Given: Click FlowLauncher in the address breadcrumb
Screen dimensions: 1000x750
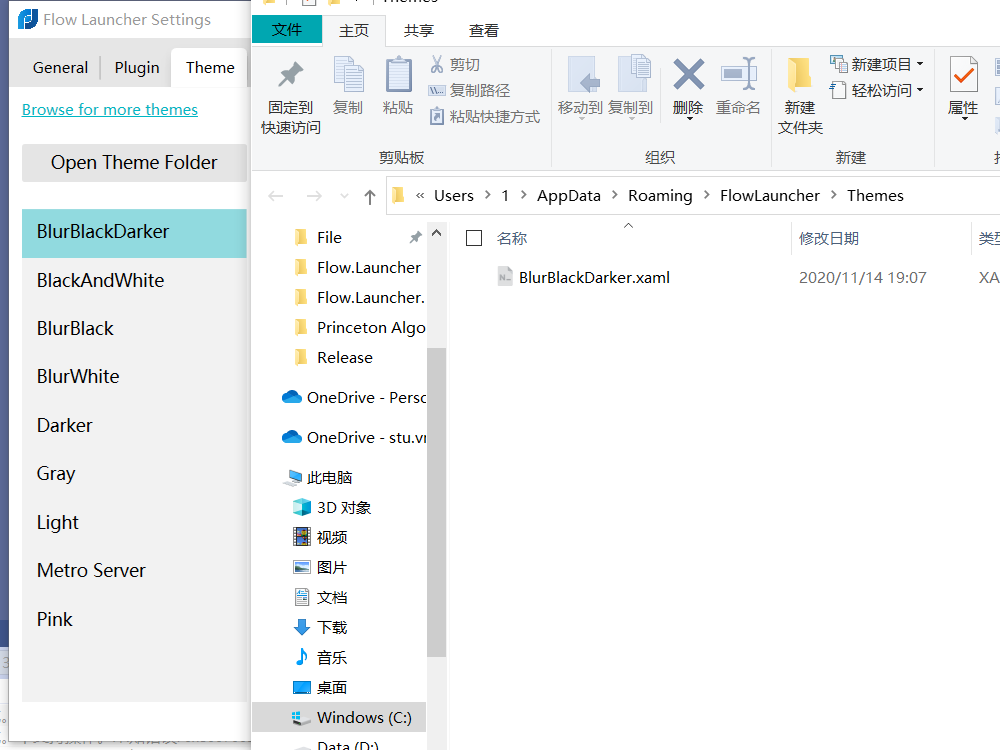Looking at the screenshot, I should click(x=770, y=195).
